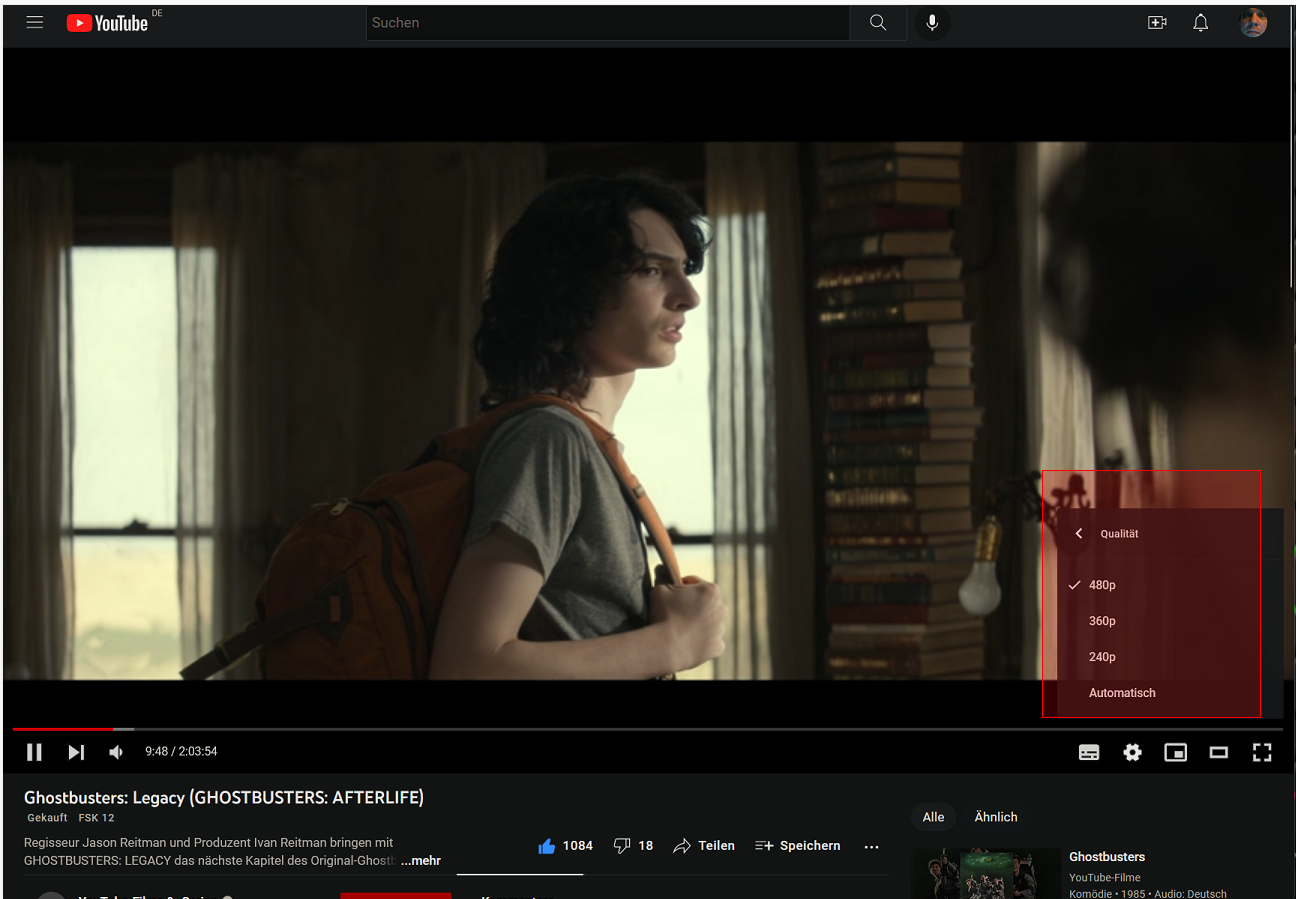Viewport: 1296px width, 899px height.
Task: Share the video via Teilen
Action: point(704,846)
